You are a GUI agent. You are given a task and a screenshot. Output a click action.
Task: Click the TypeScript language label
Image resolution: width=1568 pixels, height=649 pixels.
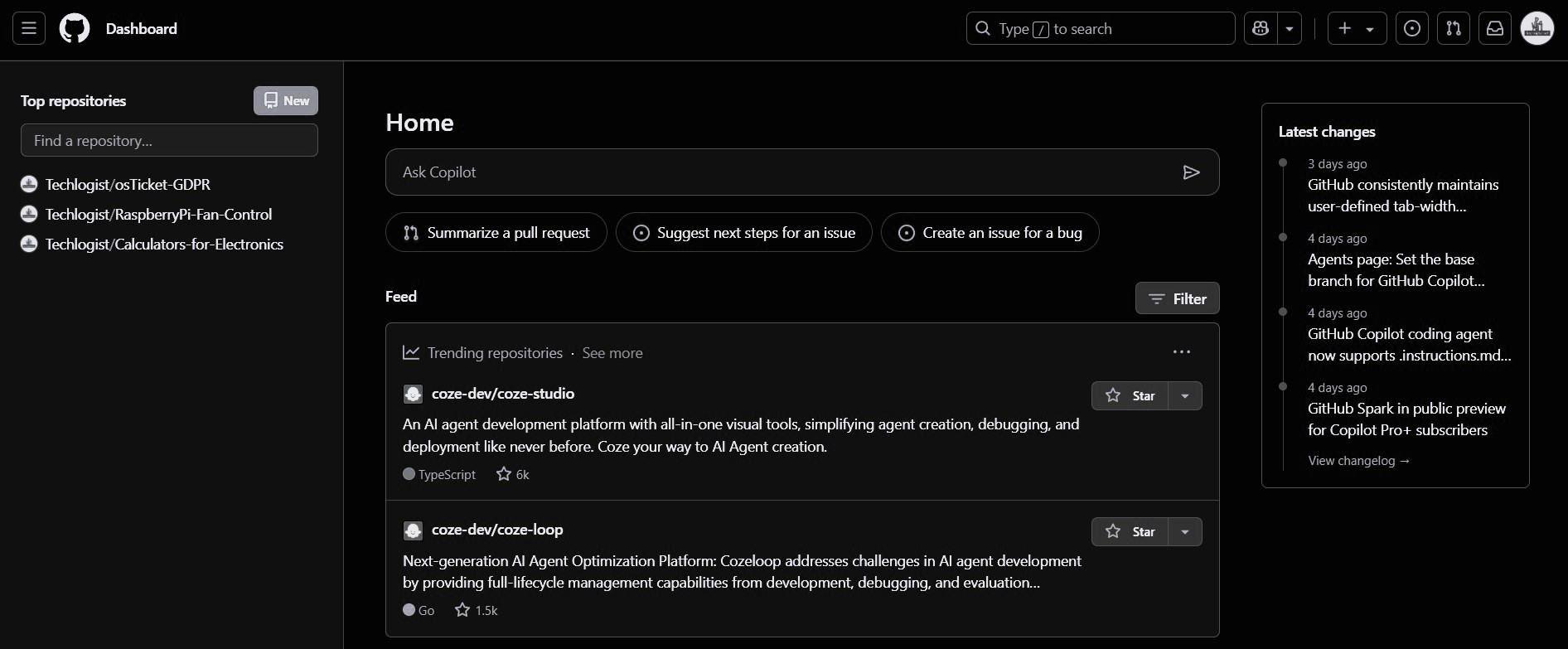click(439, 474)
